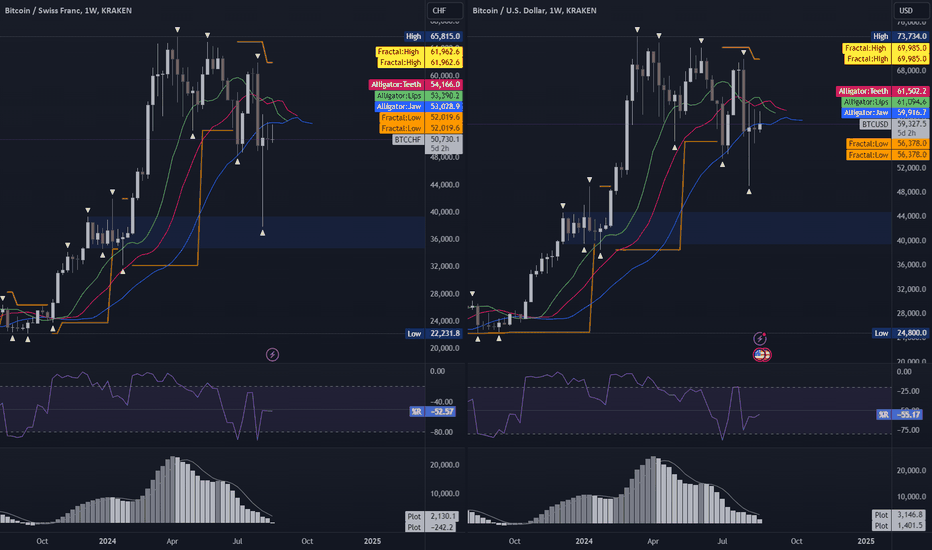Screen dimensions: 932x550
Task: Select the Alligator:Lips 53,390.2 label
Action: [x=418, y=96]
